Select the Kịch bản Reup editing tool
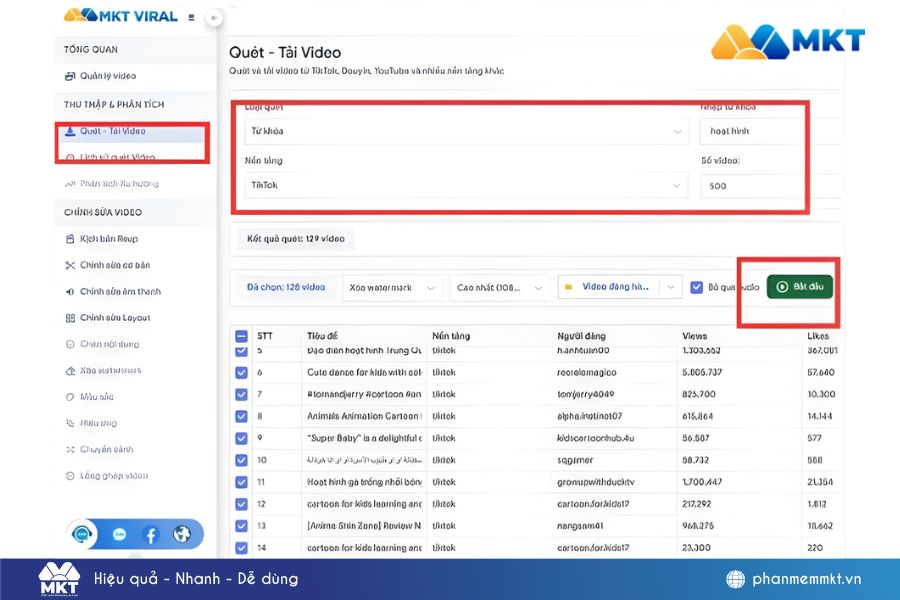The image size is (900, 600). pos(105,238)
